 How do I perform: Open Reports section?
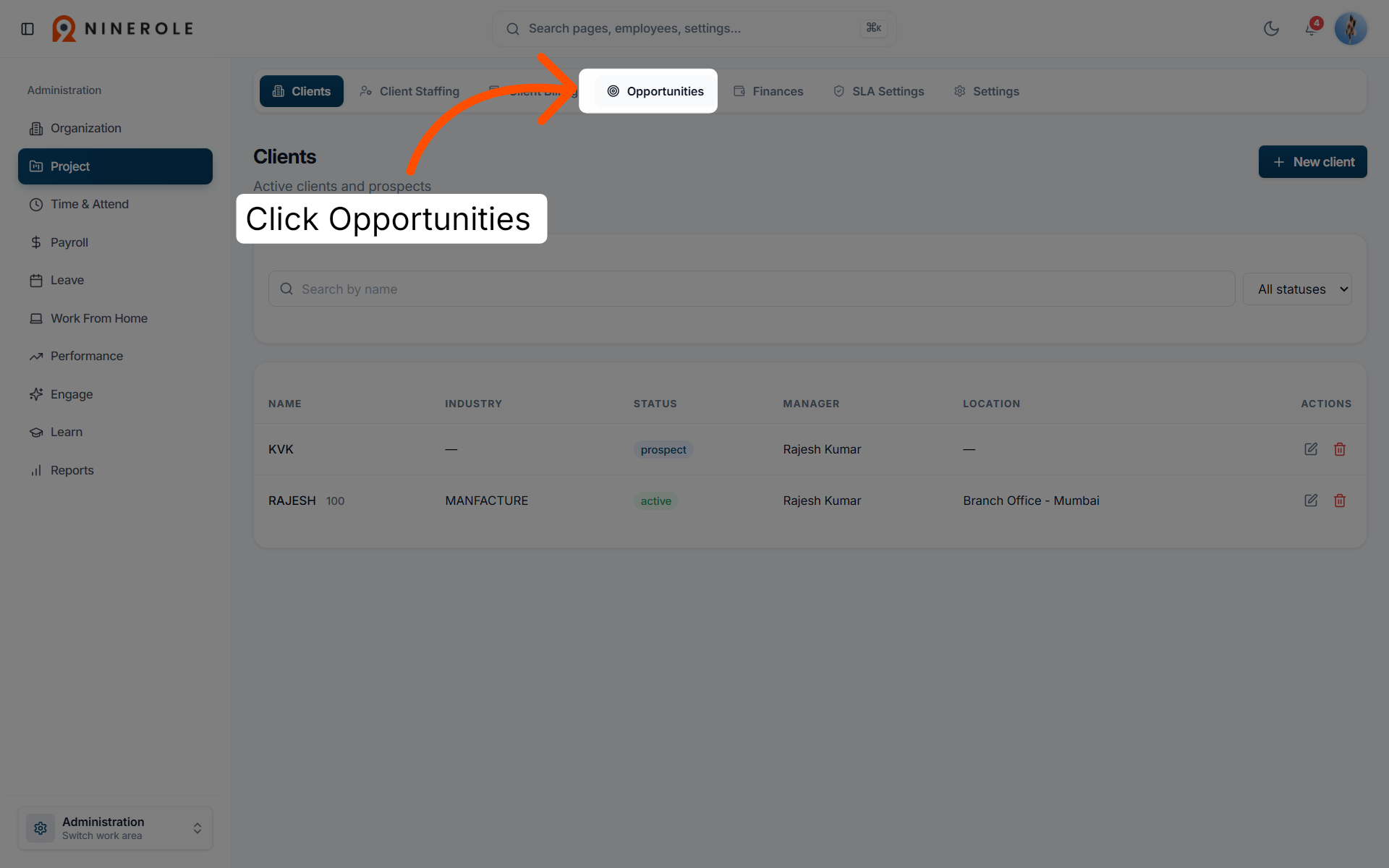116,470
